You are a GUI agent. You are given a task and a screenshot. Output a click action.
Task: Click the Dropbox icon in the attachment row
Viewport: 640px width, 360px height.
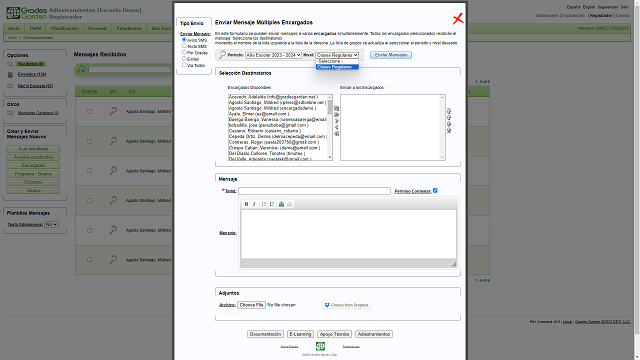(x=327, y=305)
